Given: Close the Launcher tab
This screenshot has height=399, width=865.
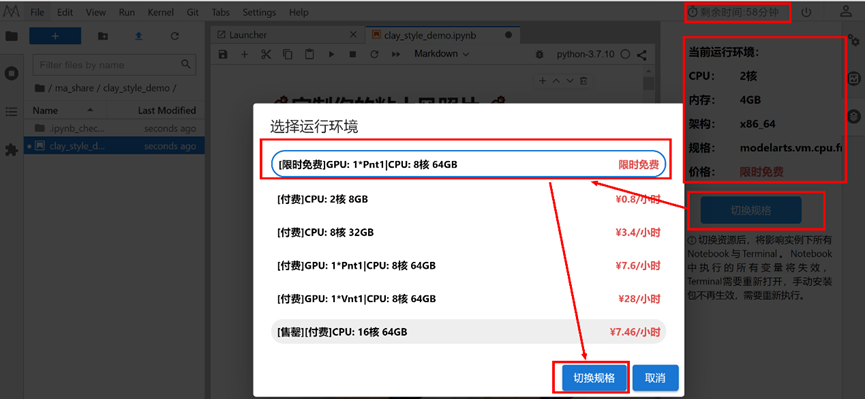Looking at the screenshot, I should coord(354,35).
